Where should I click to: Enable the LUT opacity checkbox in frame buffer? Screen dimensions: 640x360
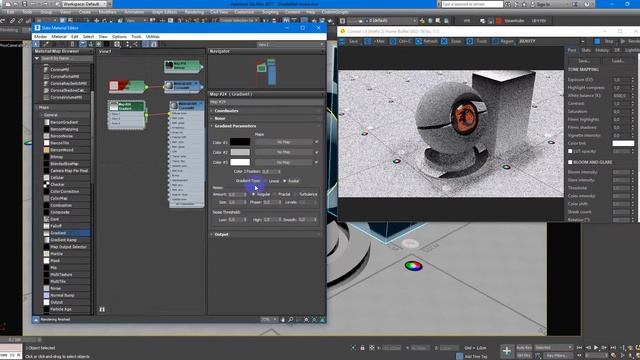[x=570, y=151]
